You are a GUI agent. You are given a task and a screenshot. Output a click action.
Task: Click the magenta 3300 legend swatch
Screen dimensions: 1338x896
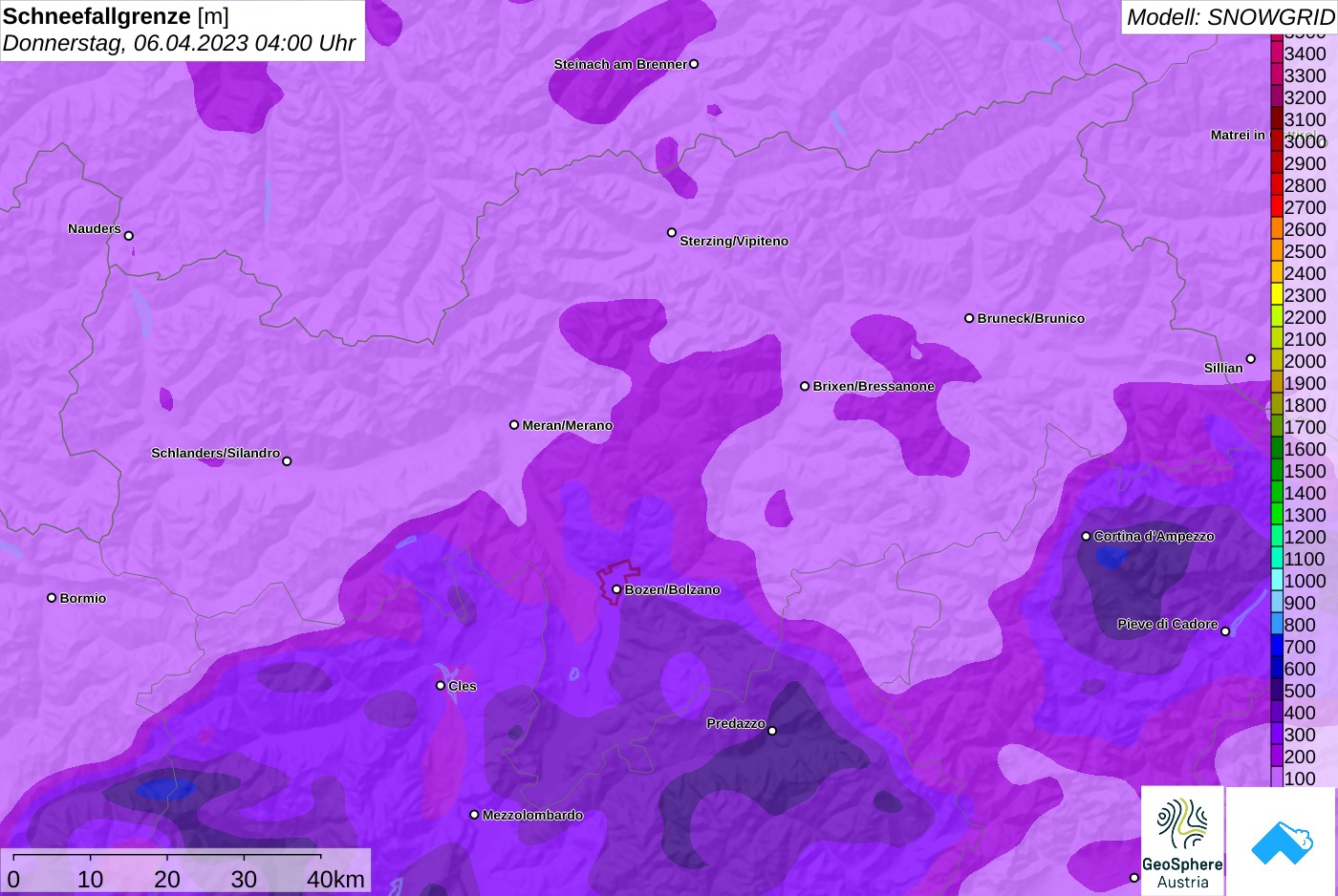(1277, 75)
